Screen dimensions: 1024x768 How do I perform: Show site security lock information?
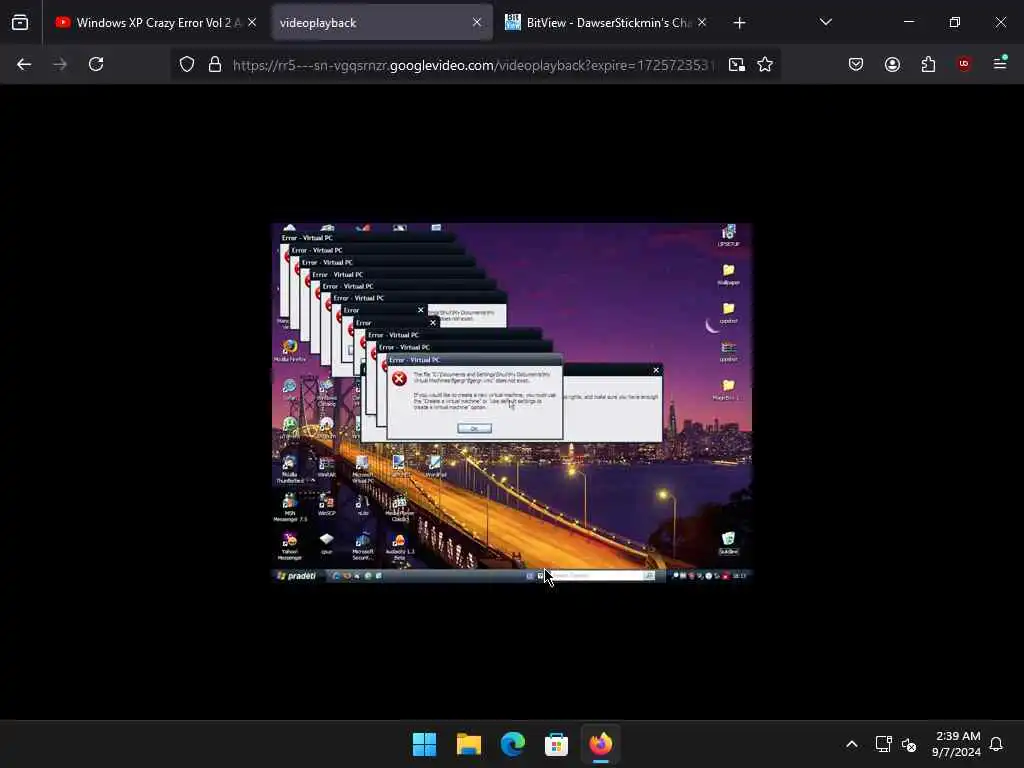[214, 64]
